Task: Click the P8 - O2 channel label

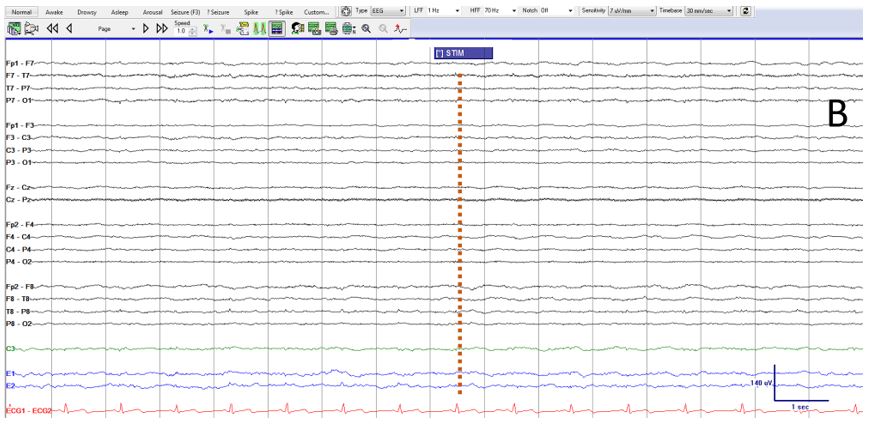Action: coord(19,324)
